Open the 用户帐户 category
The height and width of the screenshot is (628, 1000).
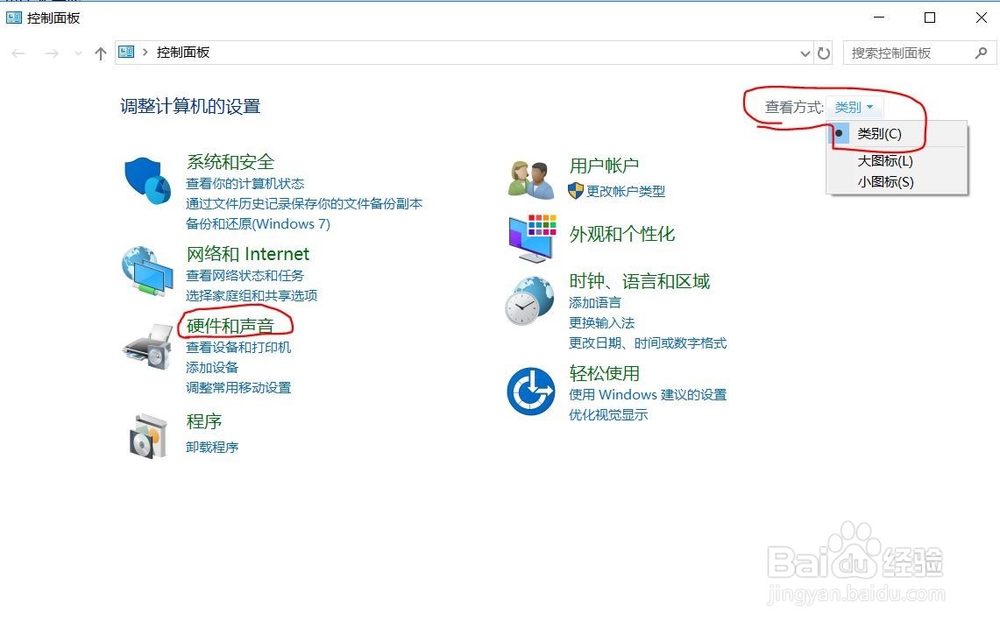(604, 166)
